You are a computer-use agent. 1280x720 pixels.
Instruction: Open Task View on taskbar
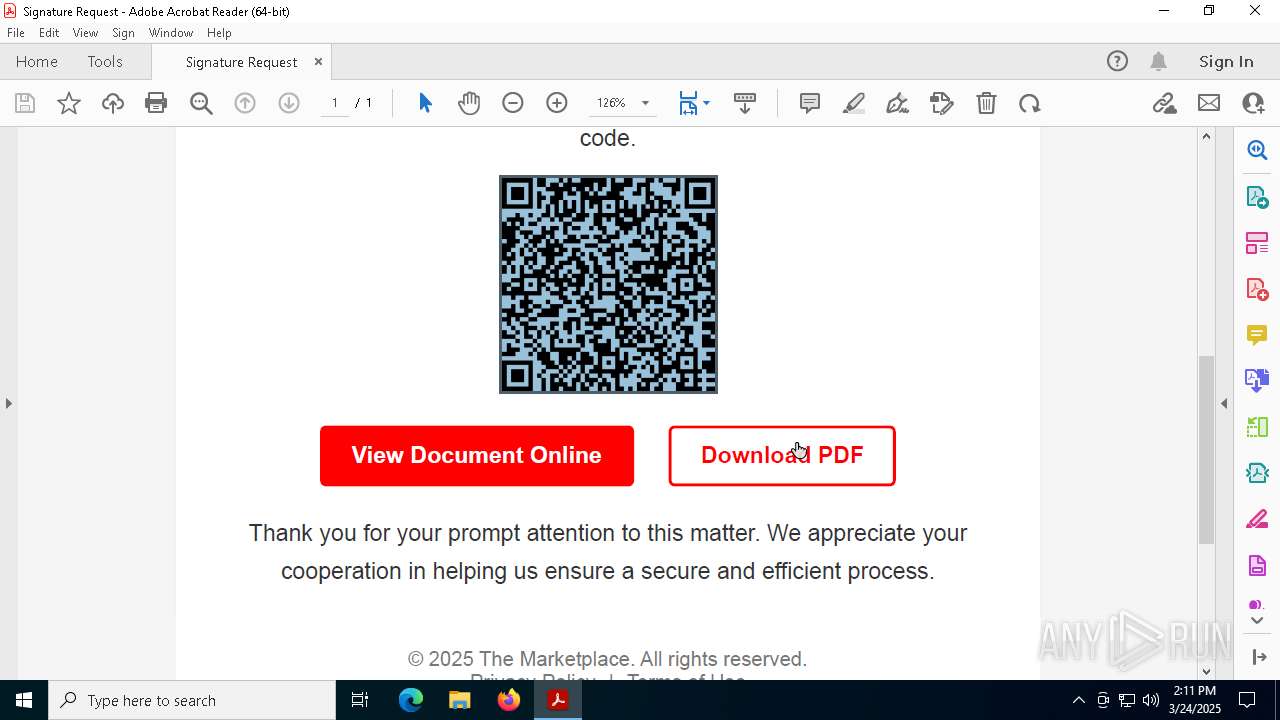coord(360,700)
